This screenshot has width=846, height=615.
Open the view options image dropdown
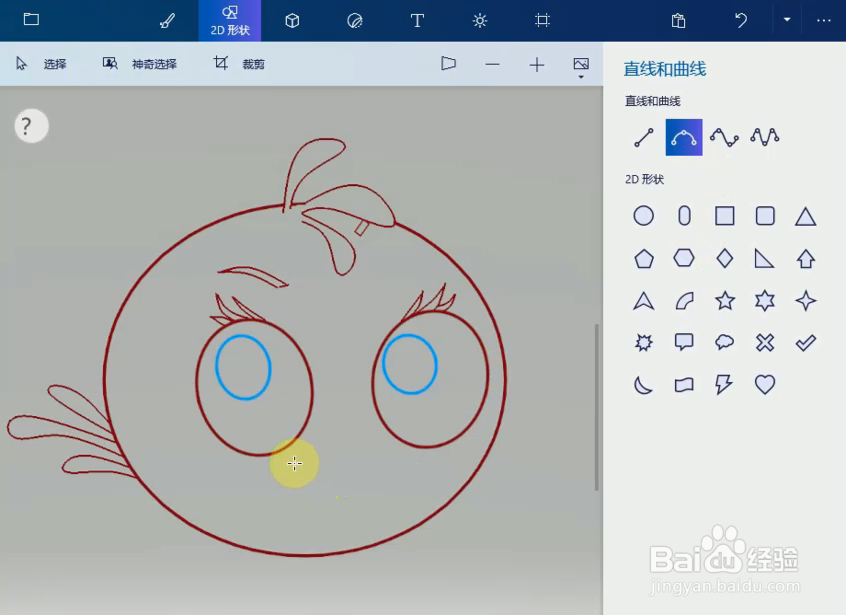pos(581,67)
